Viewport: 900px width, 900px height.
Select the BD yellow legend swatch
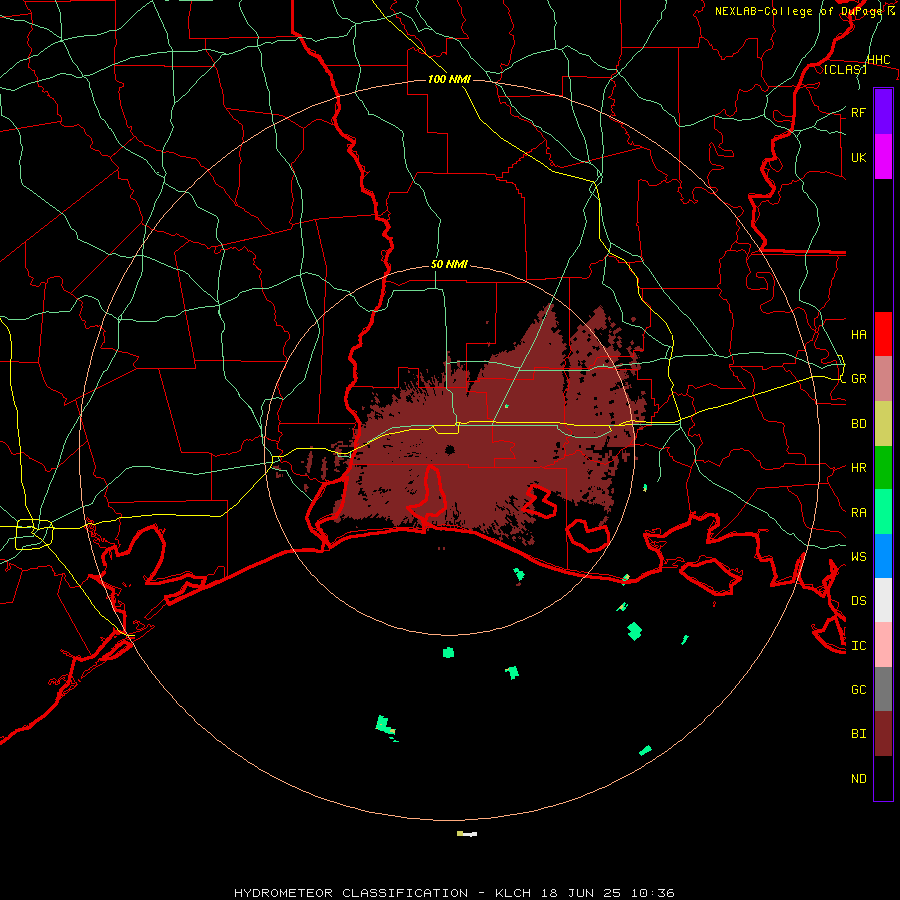(x=883, y=424)
